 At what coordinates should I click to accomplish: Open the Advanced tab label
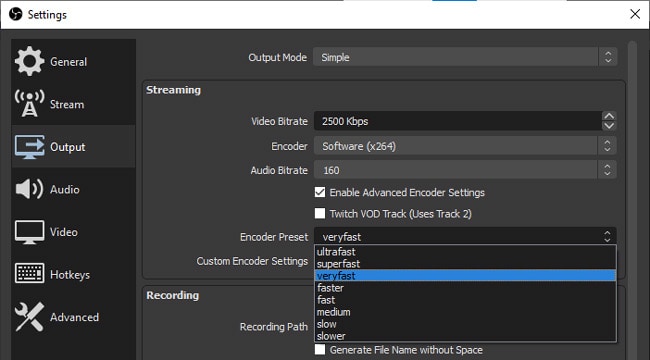(x=74, y=317)
